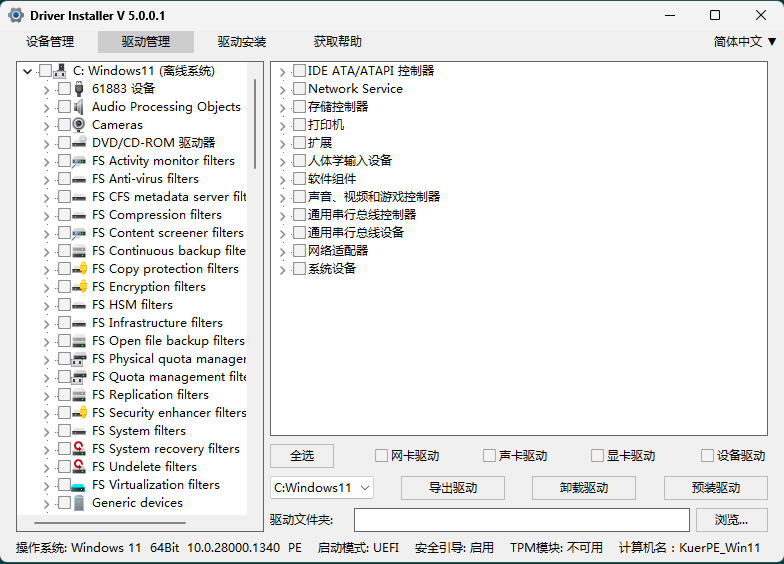Click the left tree horizontal scrollbar
784x564 pixels.
tap(110, 522)
